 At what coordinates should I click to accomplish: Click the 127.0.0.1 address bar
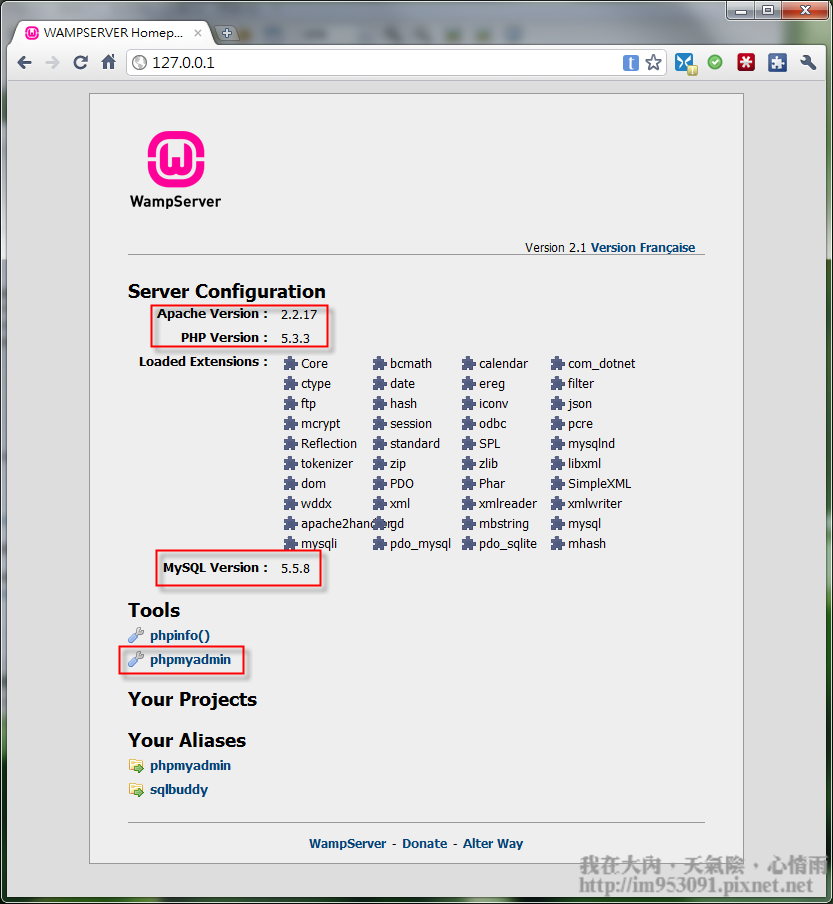point(380,63)
